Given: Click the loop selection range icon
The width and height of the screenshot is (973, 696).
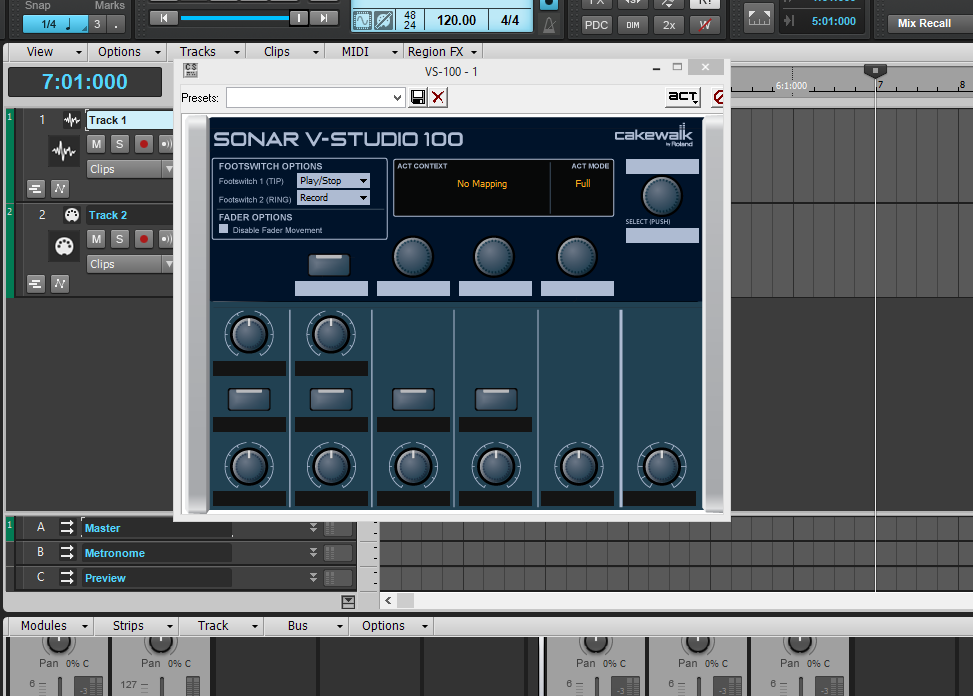Looking at the screenshot, I should (x=759, y=19).
